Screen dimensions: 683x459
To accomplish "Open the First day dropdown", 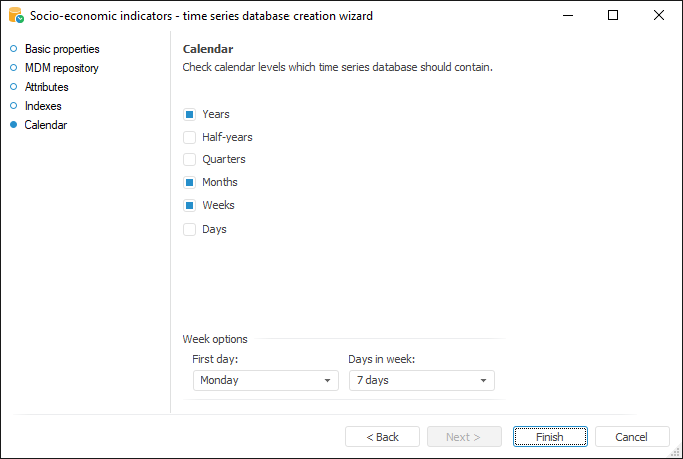I will point(265,380).
